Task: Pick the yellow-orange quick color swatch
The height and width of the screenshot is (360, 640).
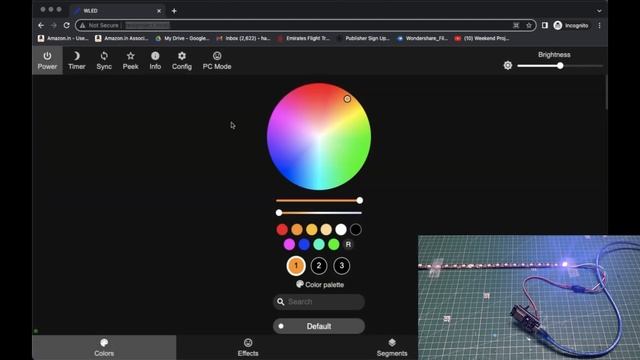Action: pyautogui.click(x=311, y=229)
